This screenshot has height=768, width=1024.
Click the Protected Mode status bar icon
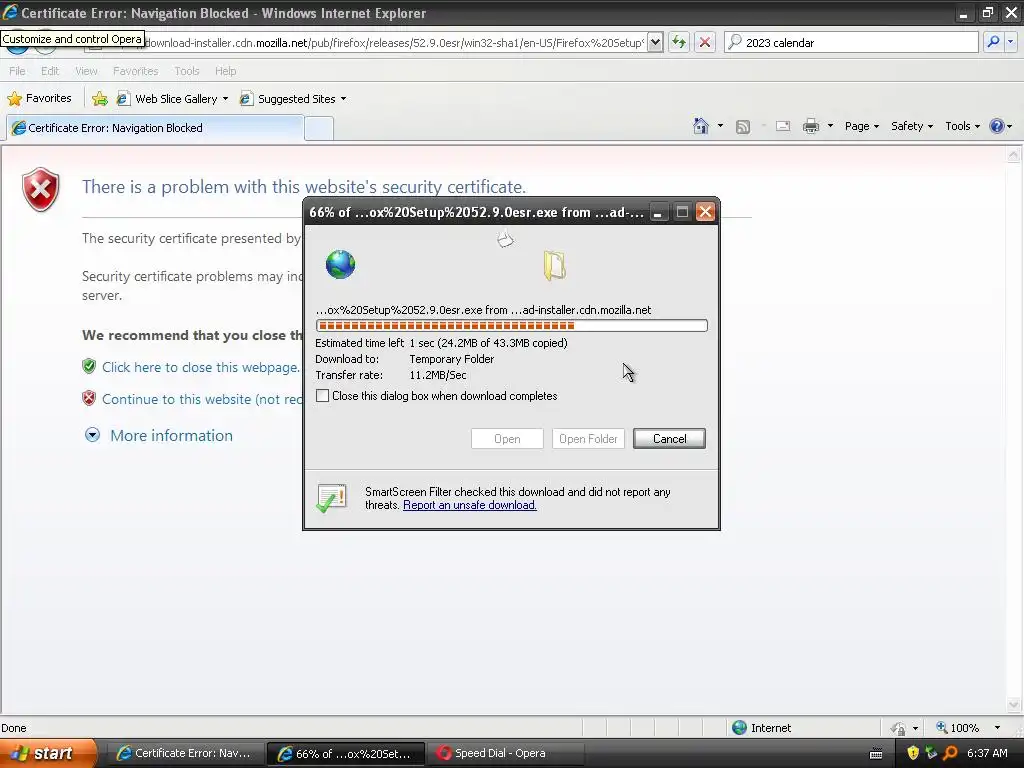[899, 728]
